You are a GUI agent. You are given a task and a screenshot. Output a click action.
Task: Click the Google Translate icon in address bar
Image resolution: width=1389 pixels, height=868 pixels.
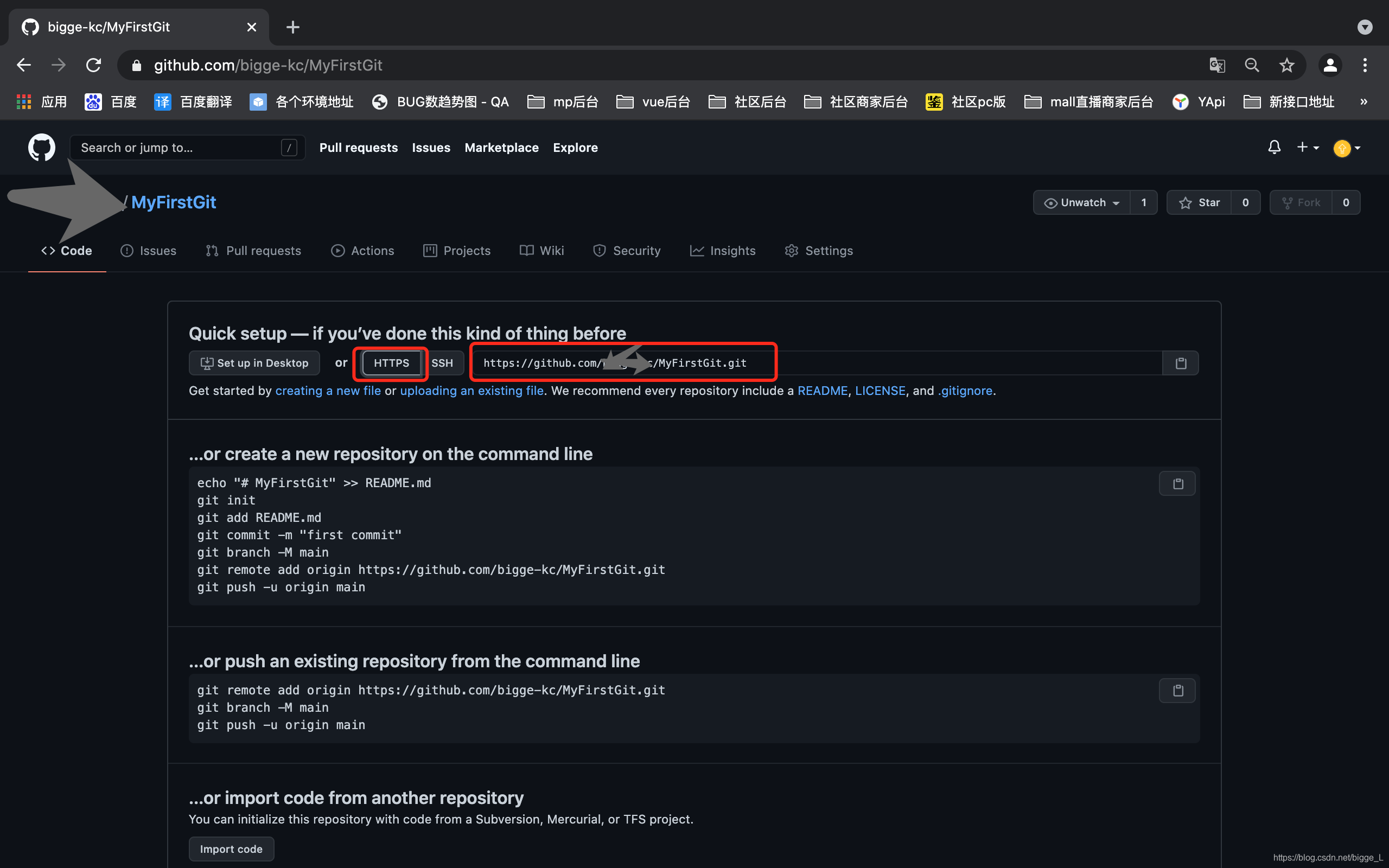coord(1217,65)
